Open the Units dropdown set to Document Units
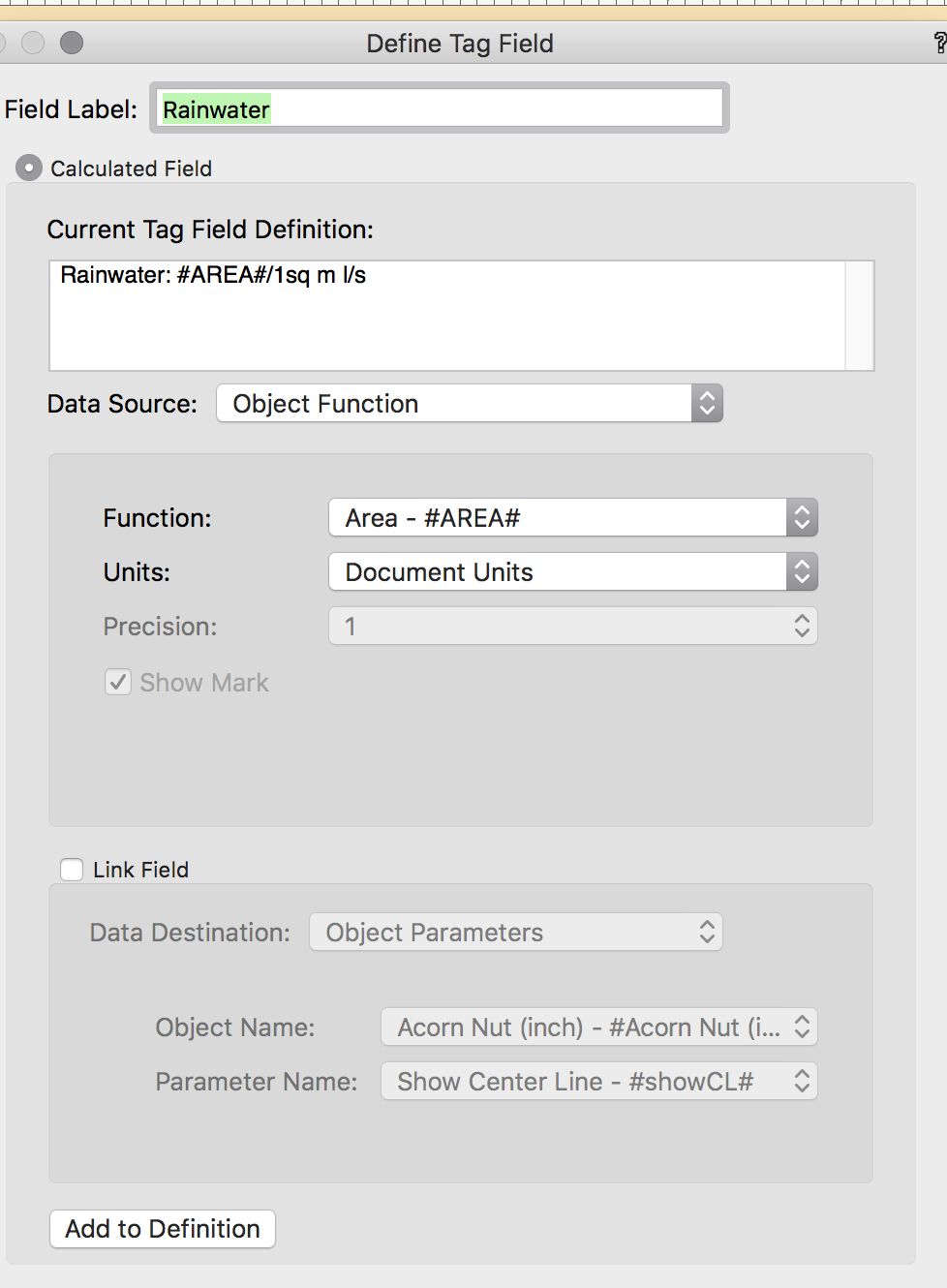 tap(572, 571)
